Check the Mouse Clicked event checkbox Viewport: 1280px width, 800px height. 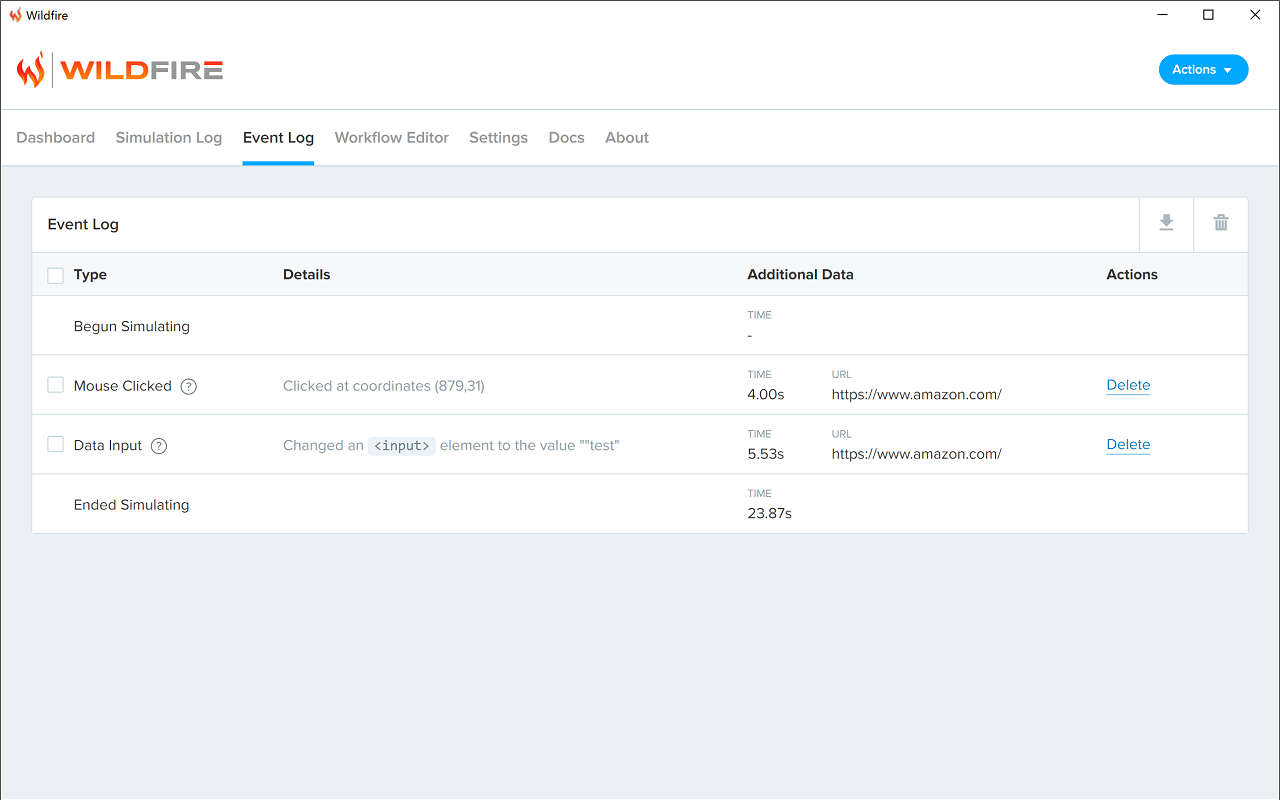(56, 385)
